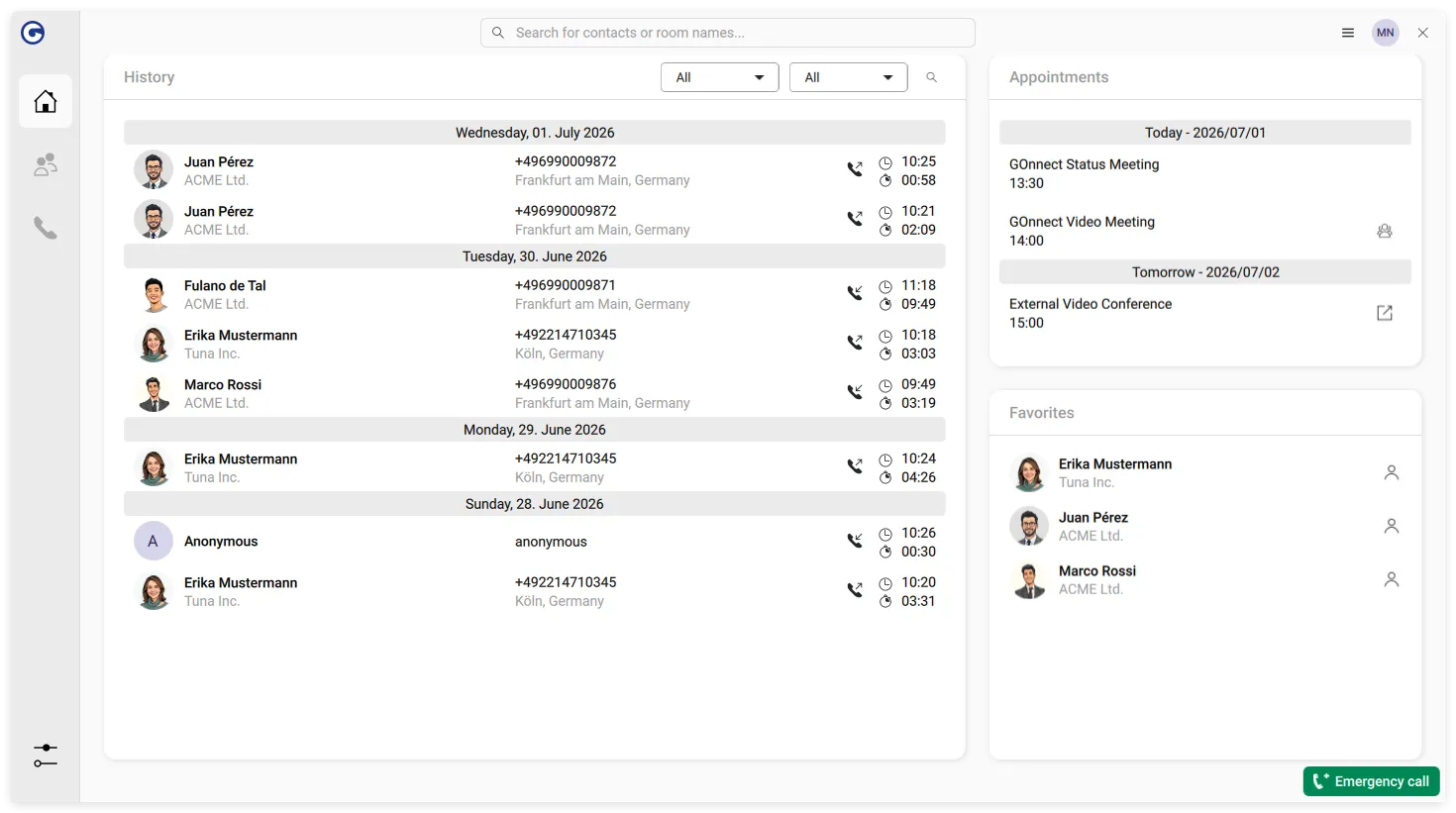Click the contacts search field
1456x813 pixels.
click(x=728, y=33)
